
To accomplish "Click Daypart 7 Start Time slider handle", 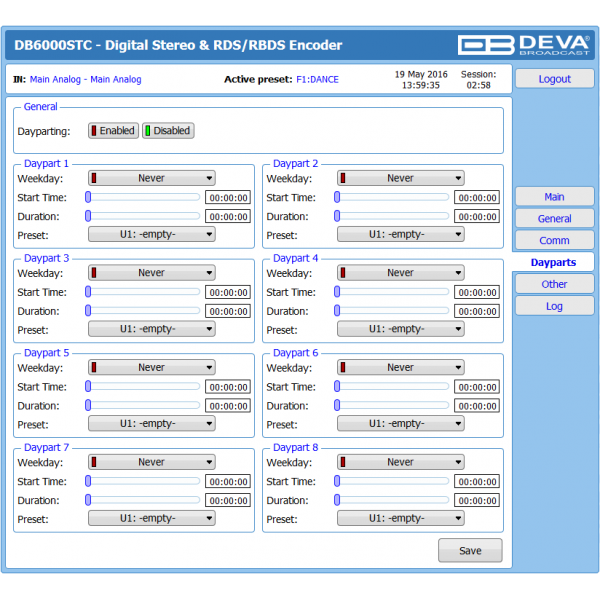I will (x=88, y=481).
